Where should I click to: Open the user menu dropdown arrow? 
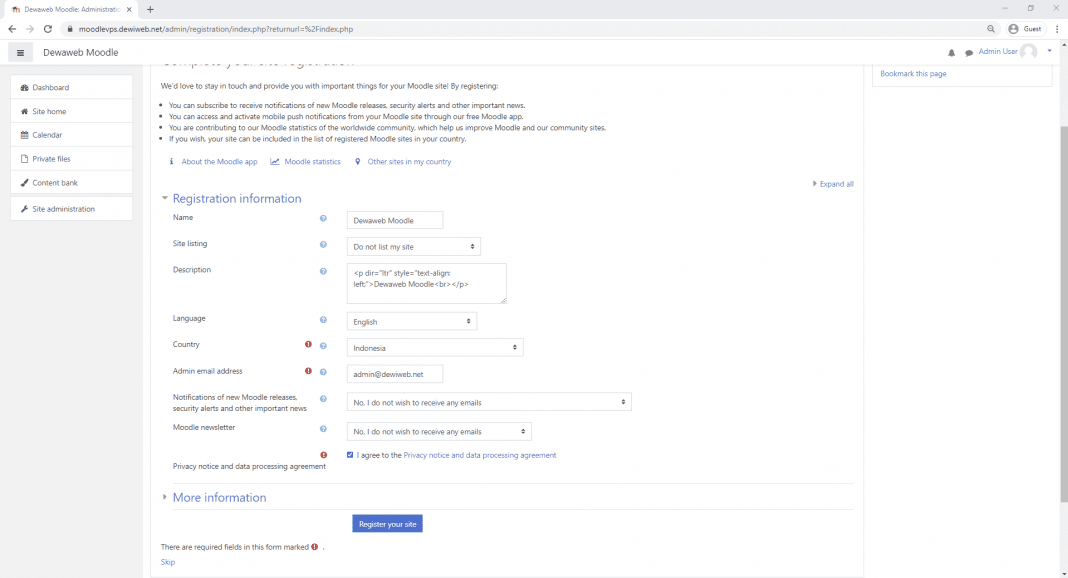click(x=1049, y=51)
